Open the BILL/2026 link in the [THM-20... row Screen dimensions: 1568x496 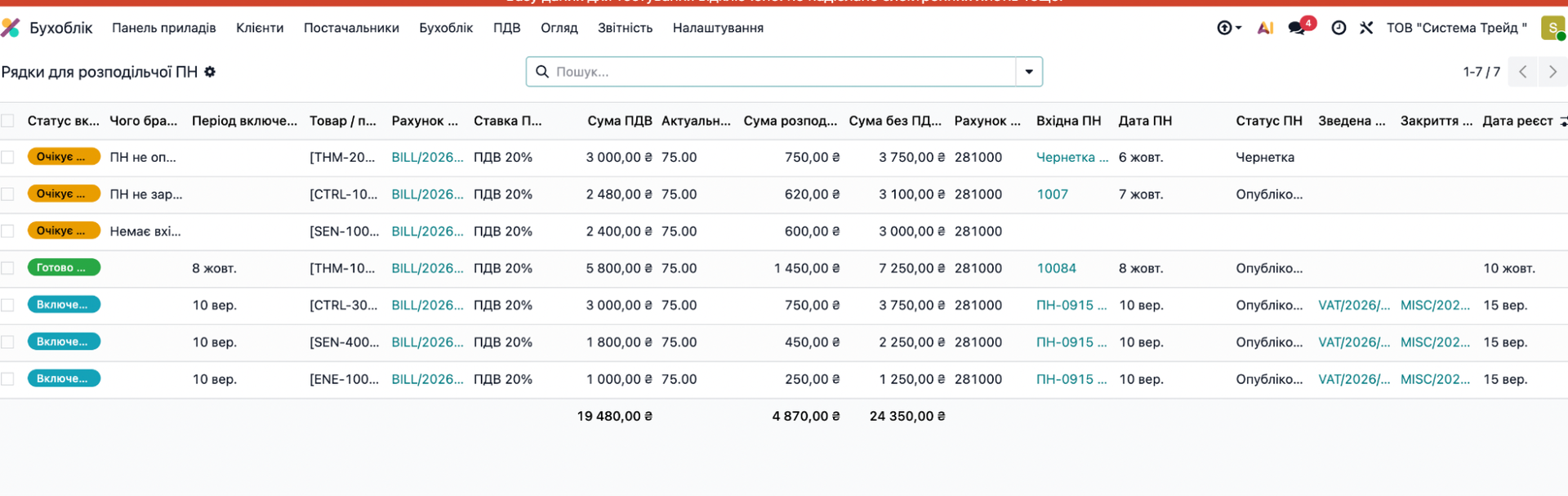(427, 157)
